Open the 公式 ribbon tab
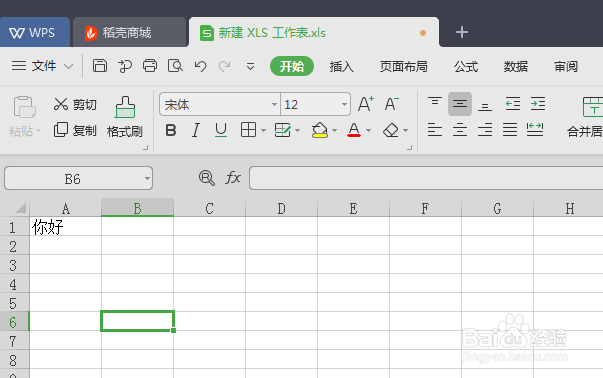The width and height of the screenshot is (603, 378). [466, 67]
